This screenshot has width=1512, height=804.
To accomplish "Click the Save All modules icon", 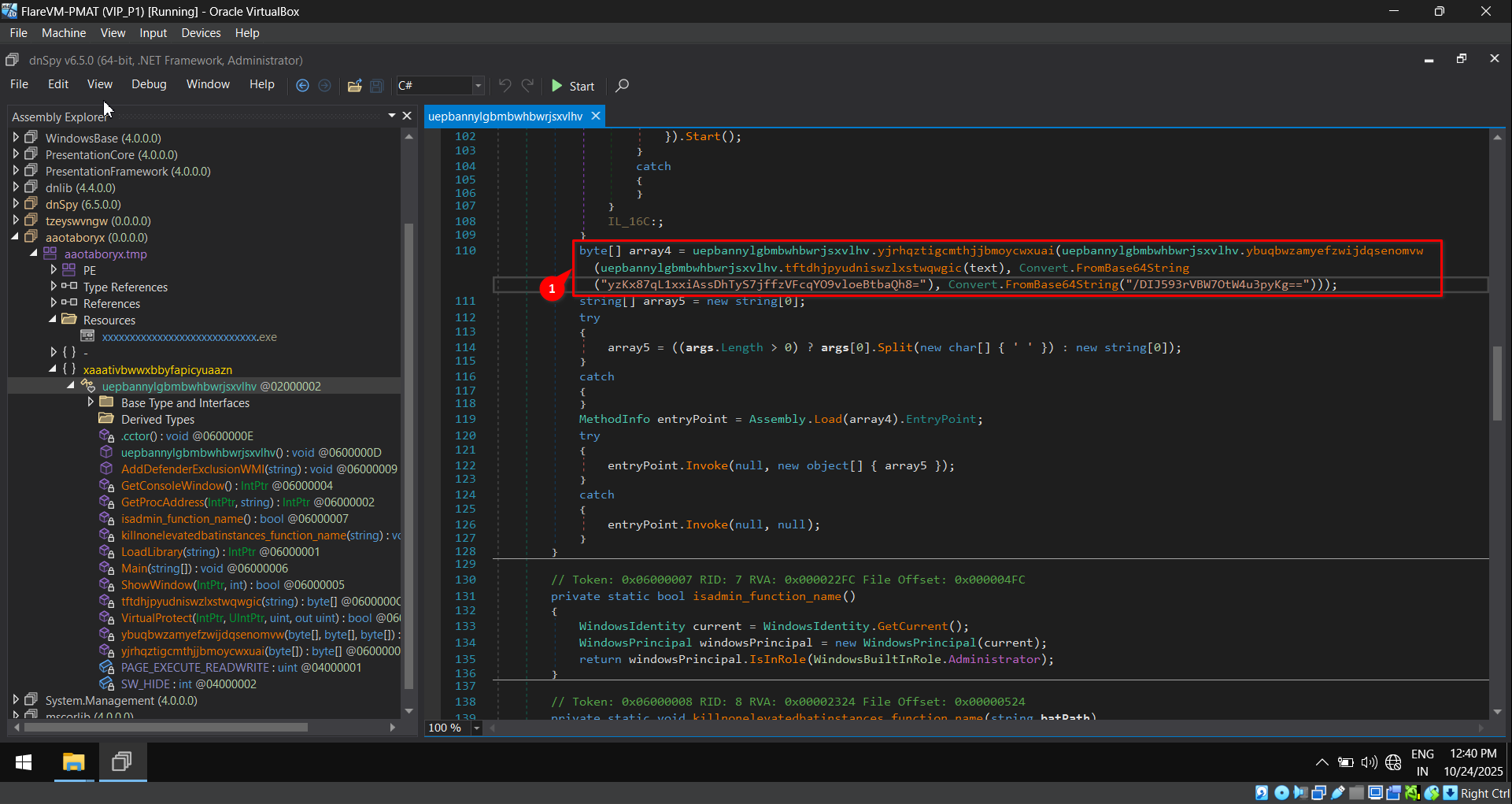I will coord(376,86).
